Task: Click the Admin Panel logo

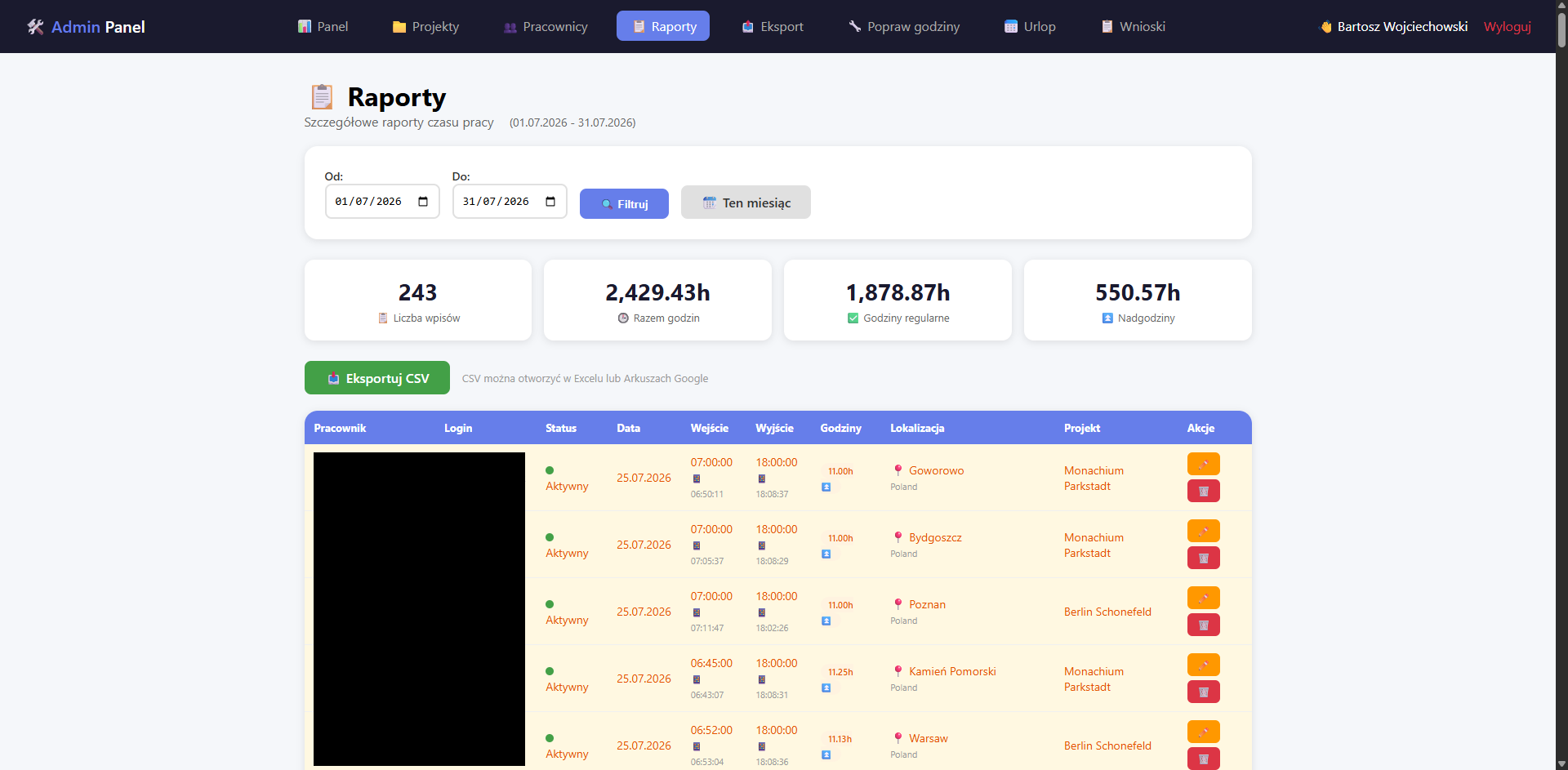Action: point(86,27)
